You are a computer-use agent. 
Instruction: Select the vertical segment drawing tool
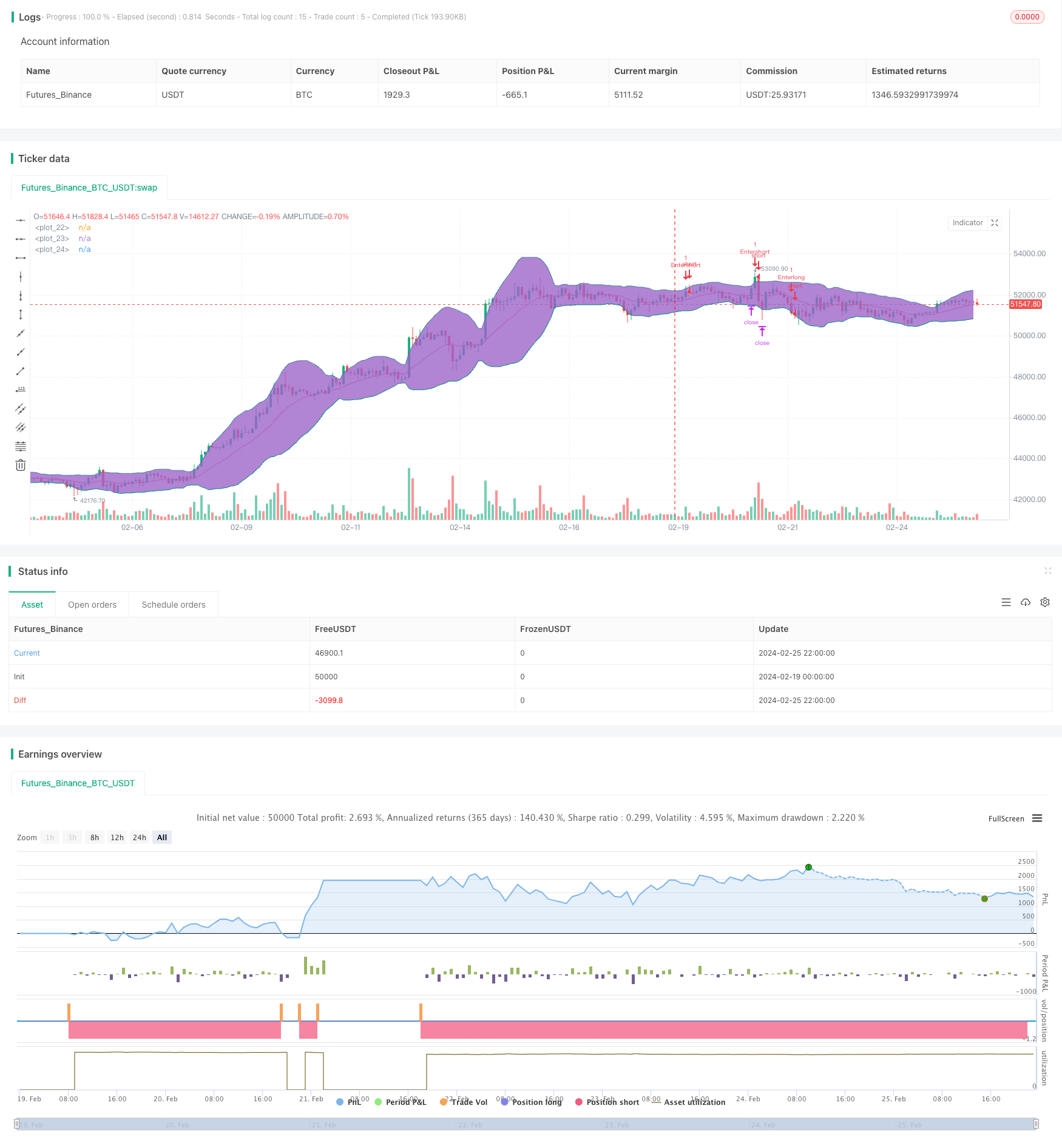tap(21, 314)
